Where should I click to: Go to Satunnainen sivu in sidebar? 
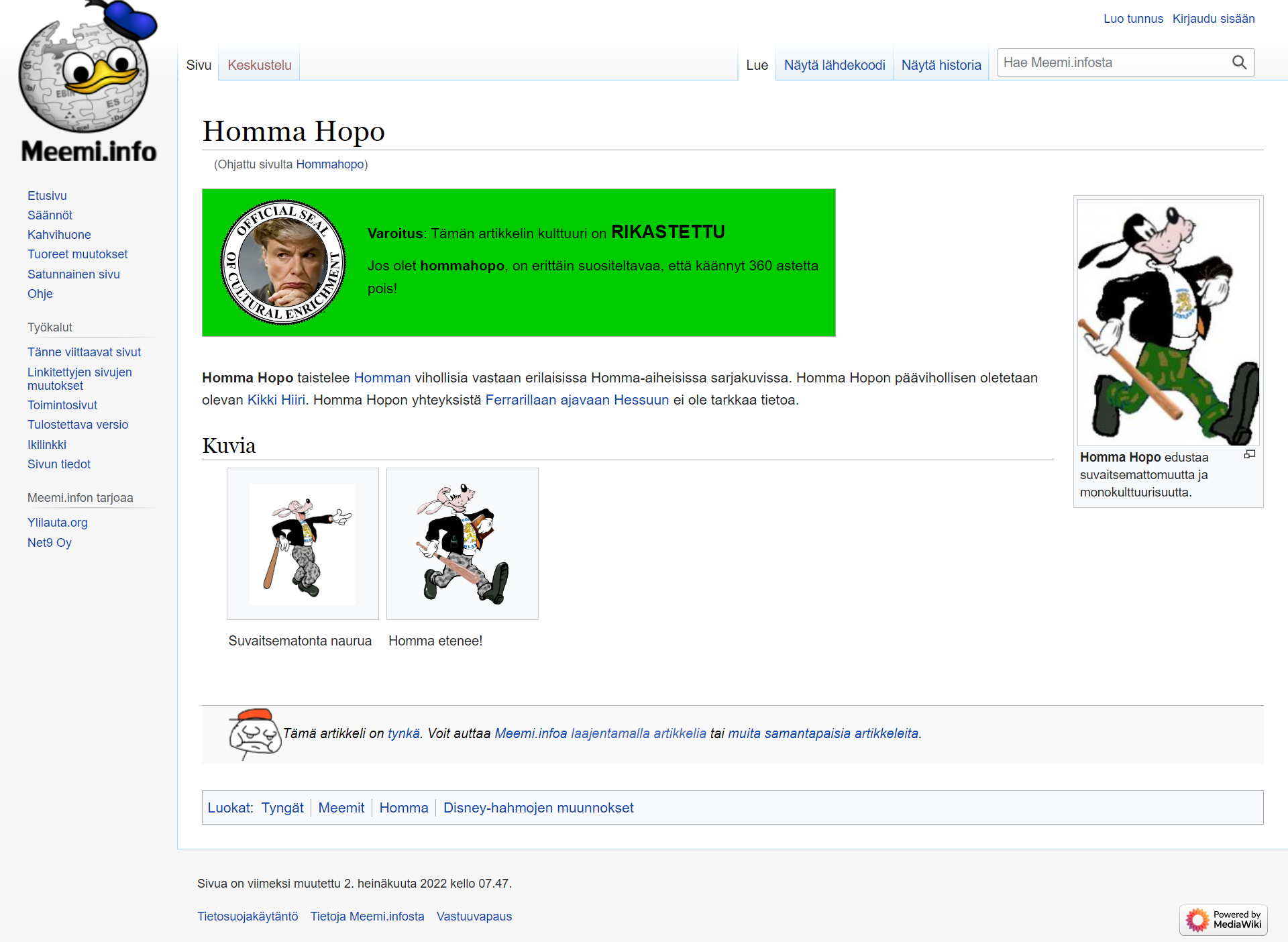click(x=73, y=274)
